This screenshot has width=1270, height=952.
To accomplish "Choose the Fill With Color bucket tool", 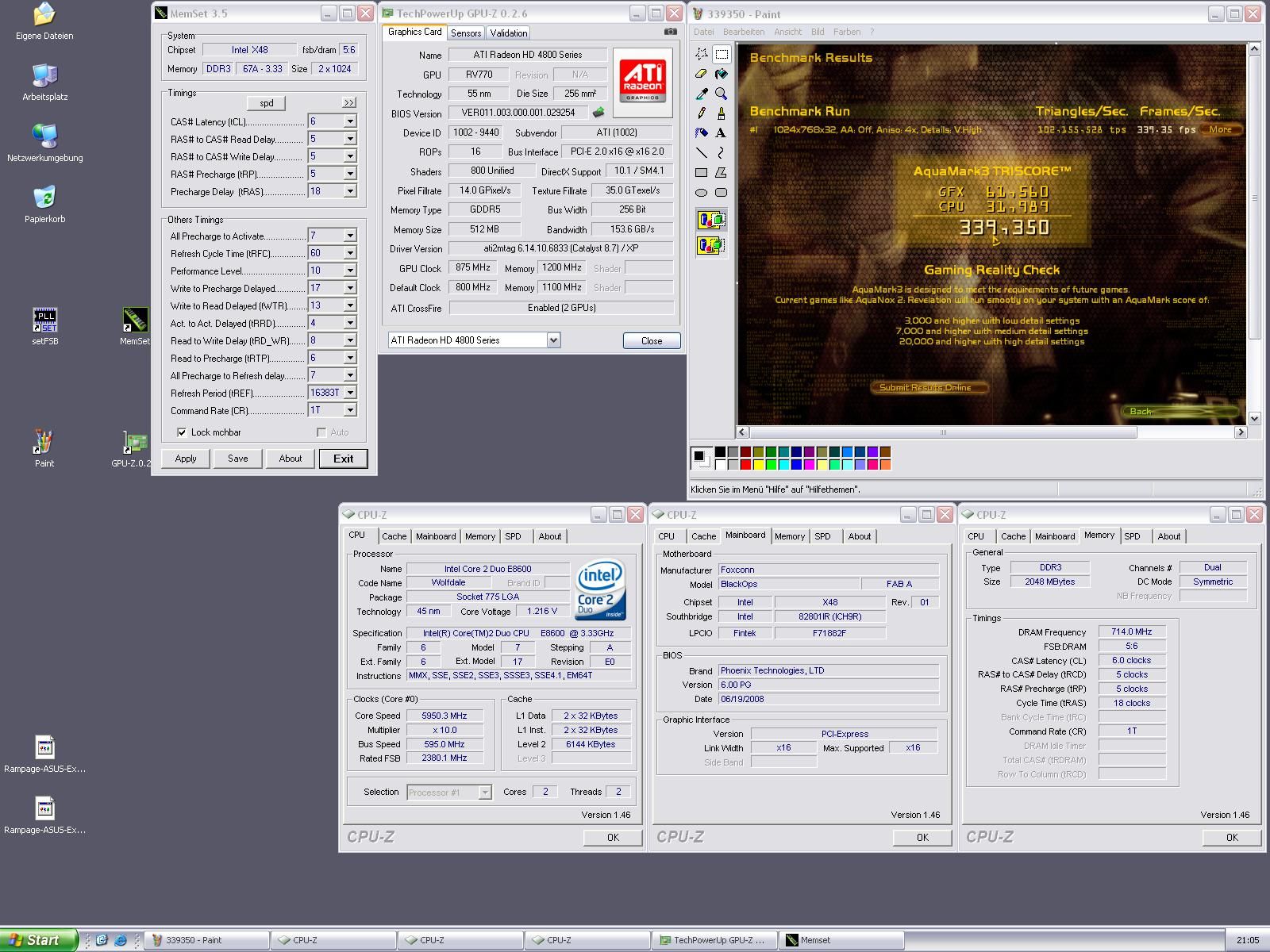I will point(721,74).
